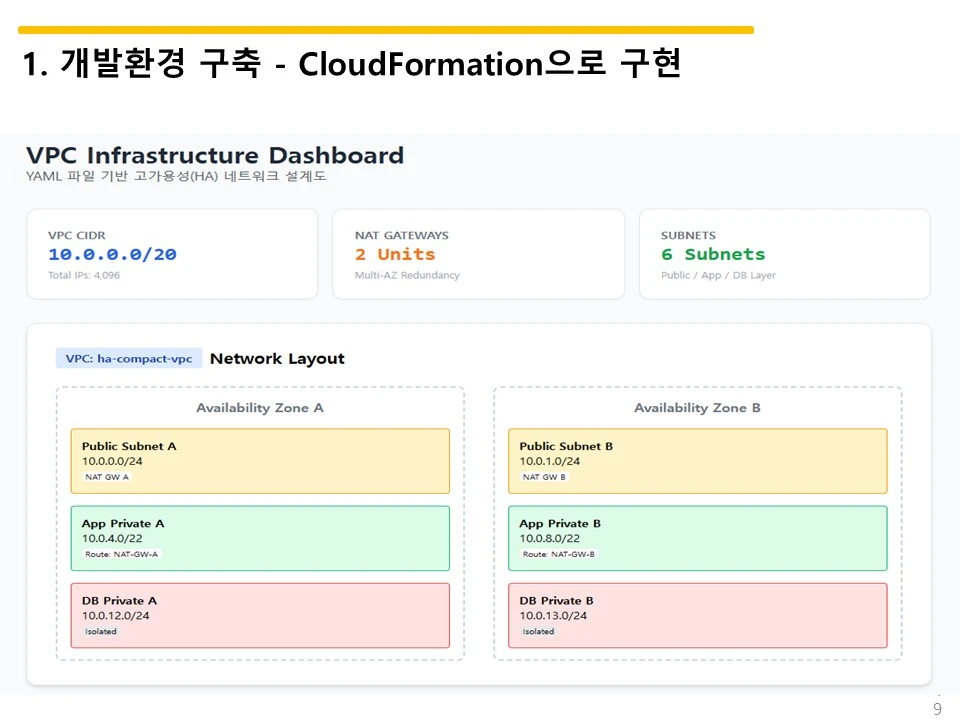Click the YAML 파일 기반 고가용성(HA) subtitle
Image resolution: width=960 pixels, height=720 pixels.
point(176,176)
